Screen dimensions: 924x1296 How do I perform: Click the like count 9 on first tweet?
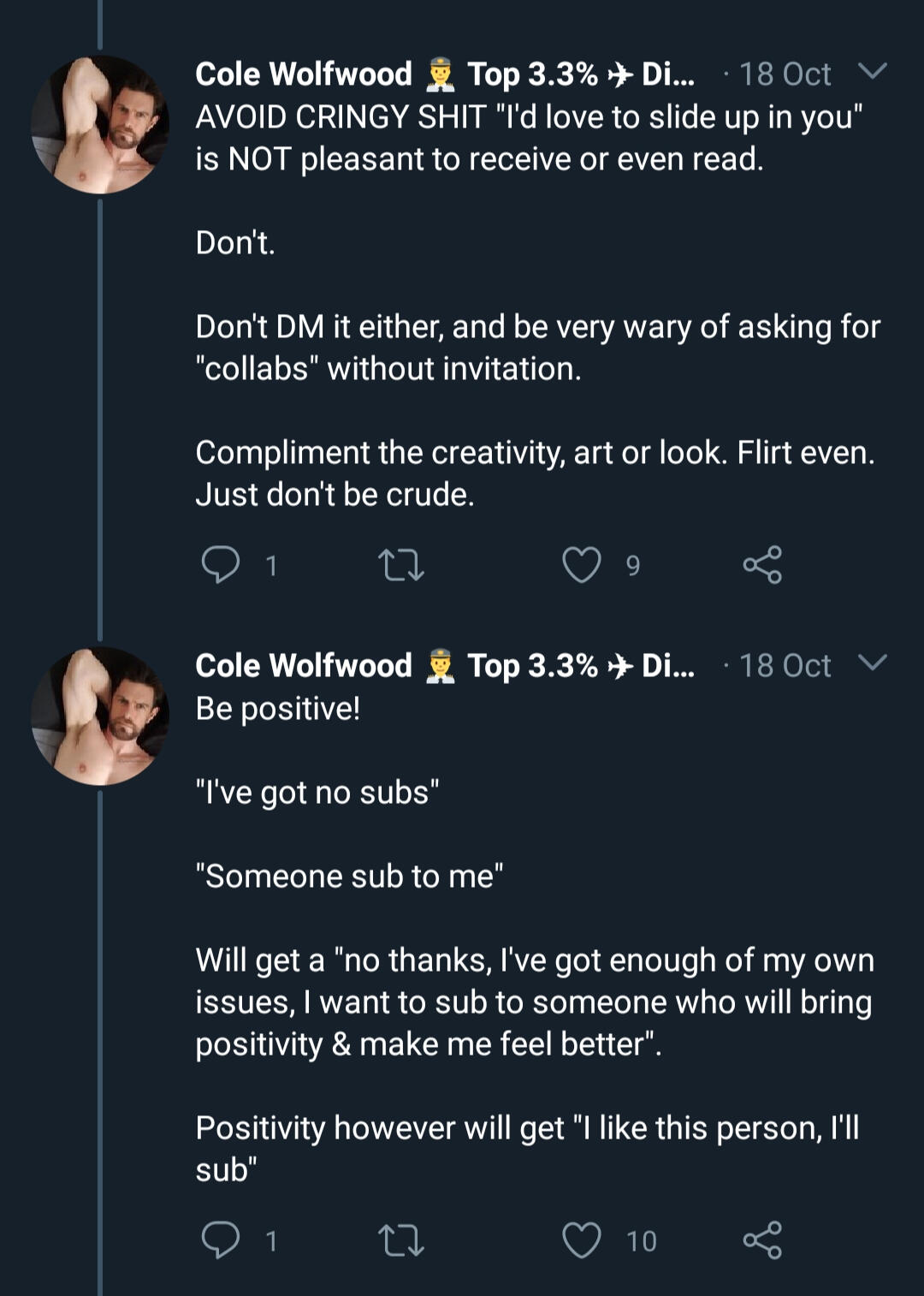point(633,566)
